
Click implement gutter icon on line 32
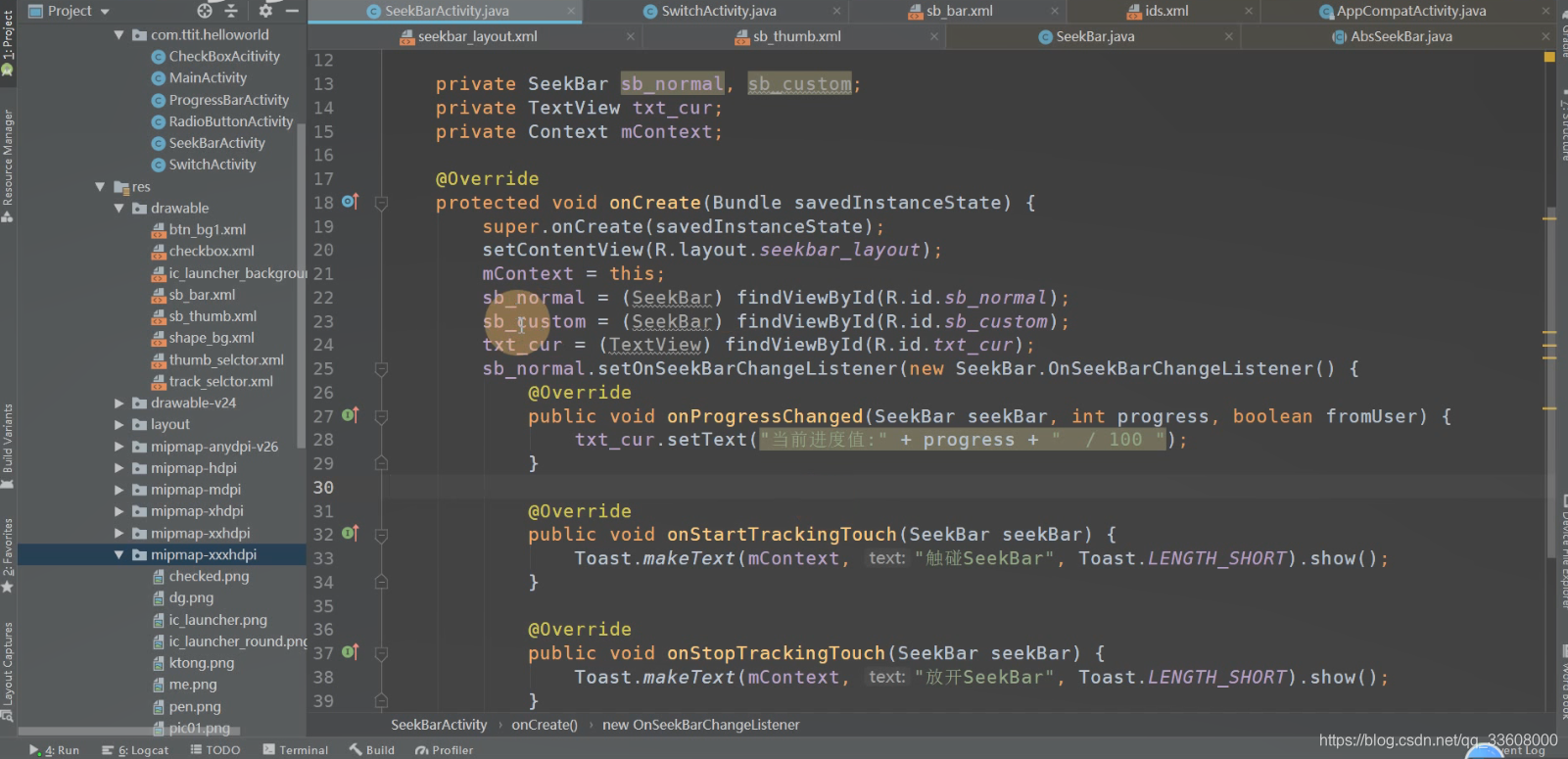351,534
